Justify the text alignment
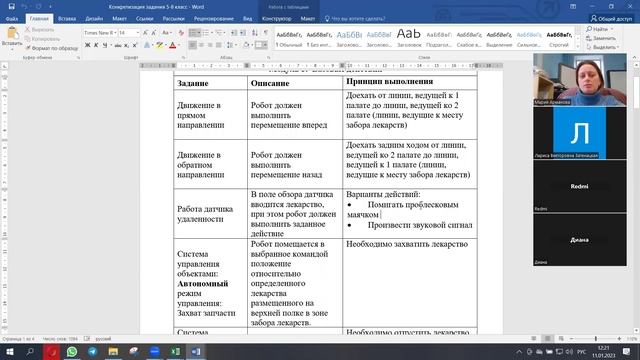The width and height of the screenshot is (640, 360). coord(219,45)
